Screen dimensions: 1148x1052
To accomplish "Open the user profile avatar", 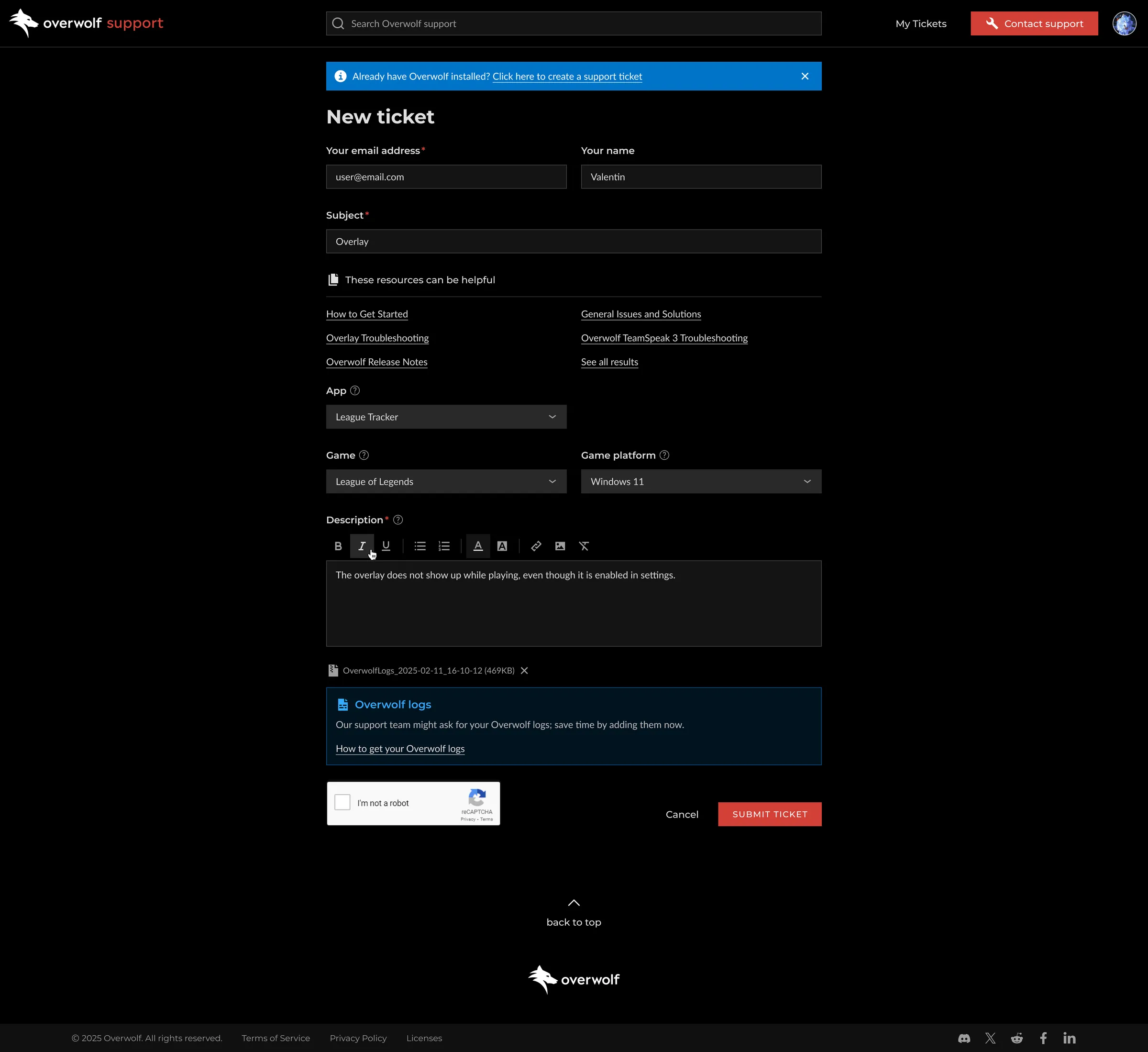I will click(1125, 23).
